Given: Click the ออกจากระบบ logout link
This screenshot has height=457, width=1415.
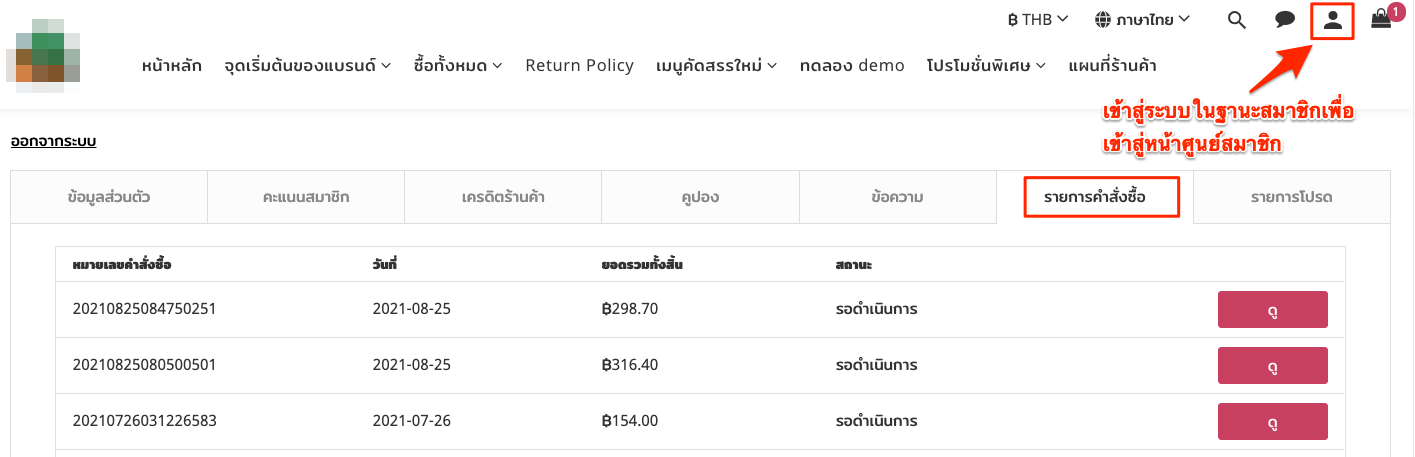Looking at the screenshot, I should pyautogui.click(x=53, y=141).
